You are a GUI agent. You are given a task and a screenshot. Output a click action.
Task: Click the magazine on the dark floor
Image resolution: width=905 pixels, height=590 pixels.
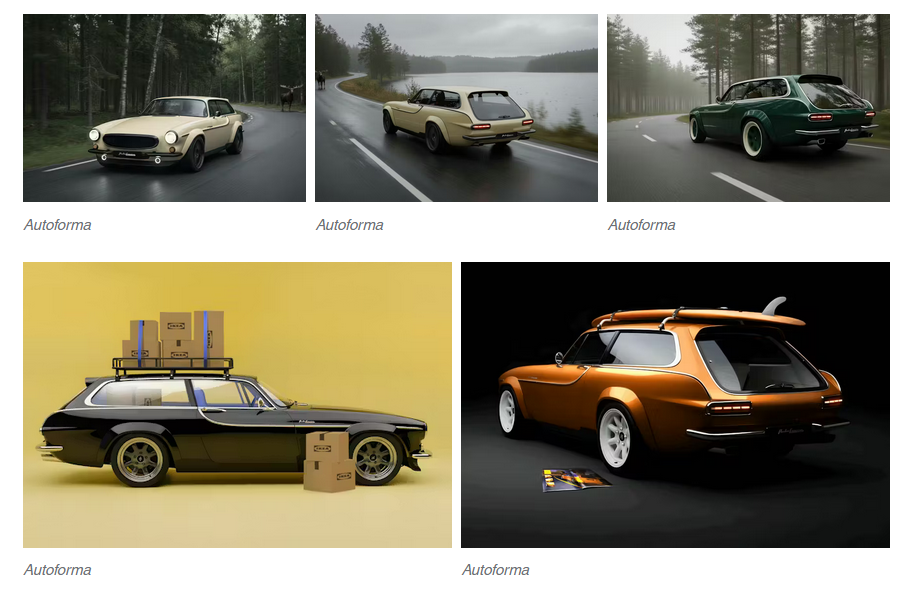(x=575, y=480)
